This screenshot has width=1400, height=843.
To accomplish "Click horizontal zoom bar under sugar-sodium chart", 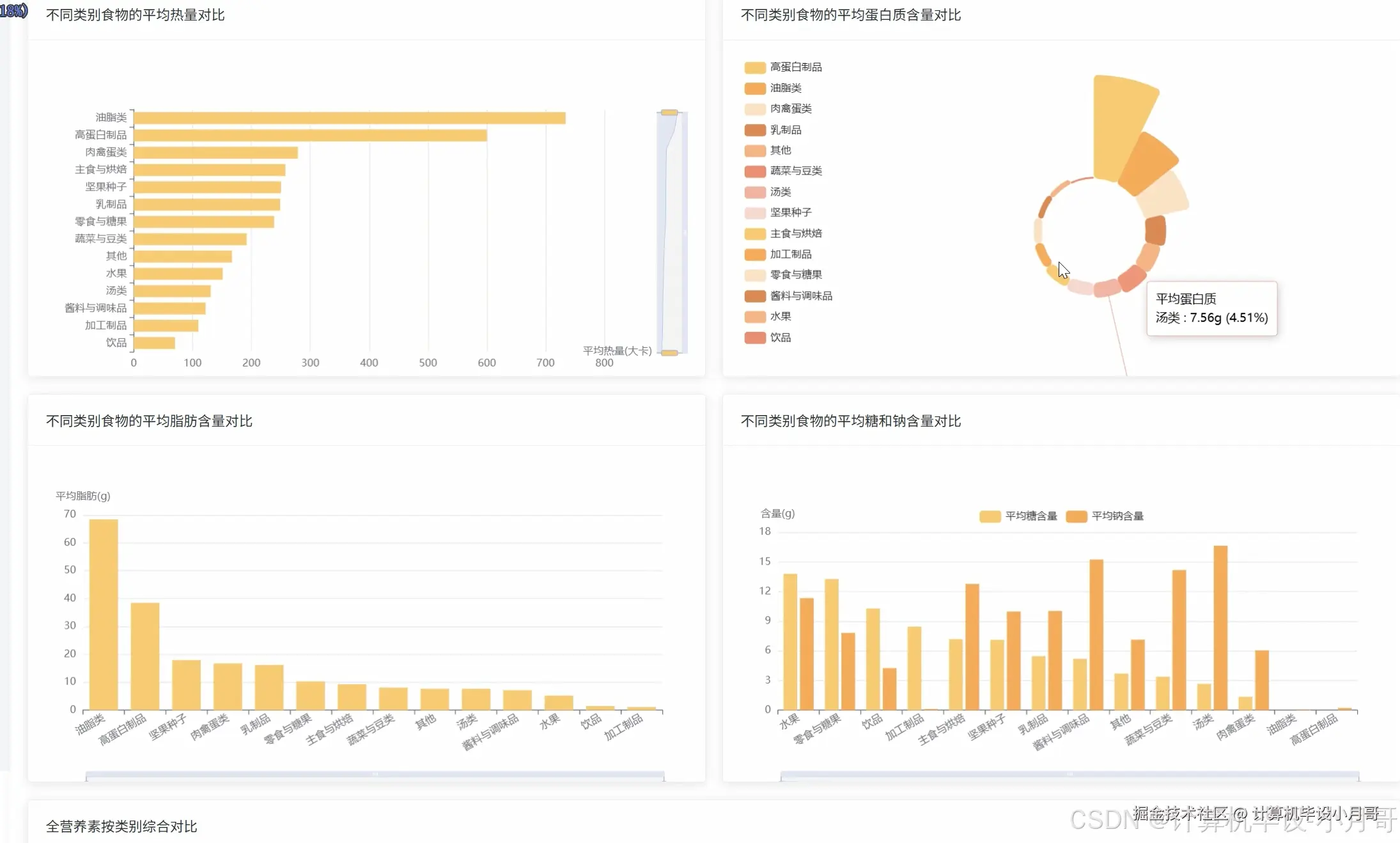I will pos(1069,775).
